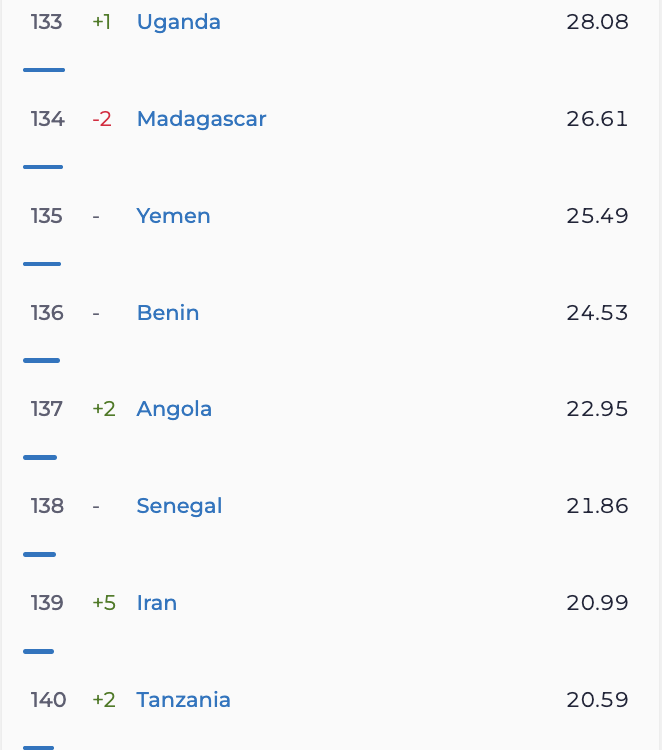Image resolution: width=662 pixels, height=750 pixels.
Task: Click Uganda's score value 28.08
Action: tap(597, 22)
